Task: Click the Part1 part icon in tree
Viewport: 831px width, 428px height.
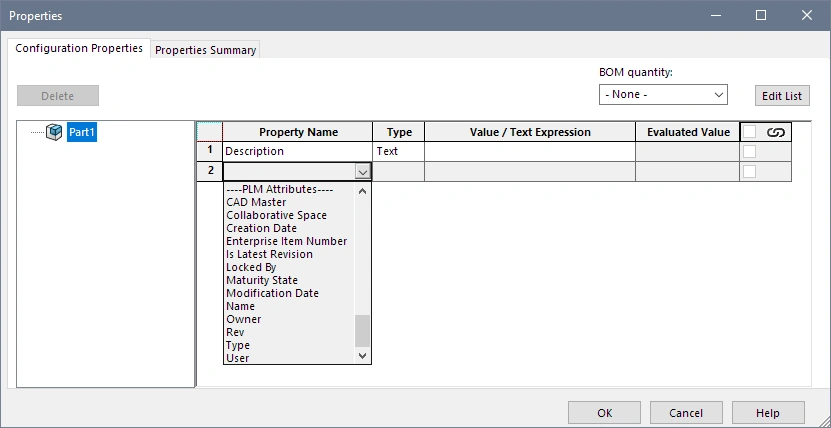Action: (x=55, y=132)
